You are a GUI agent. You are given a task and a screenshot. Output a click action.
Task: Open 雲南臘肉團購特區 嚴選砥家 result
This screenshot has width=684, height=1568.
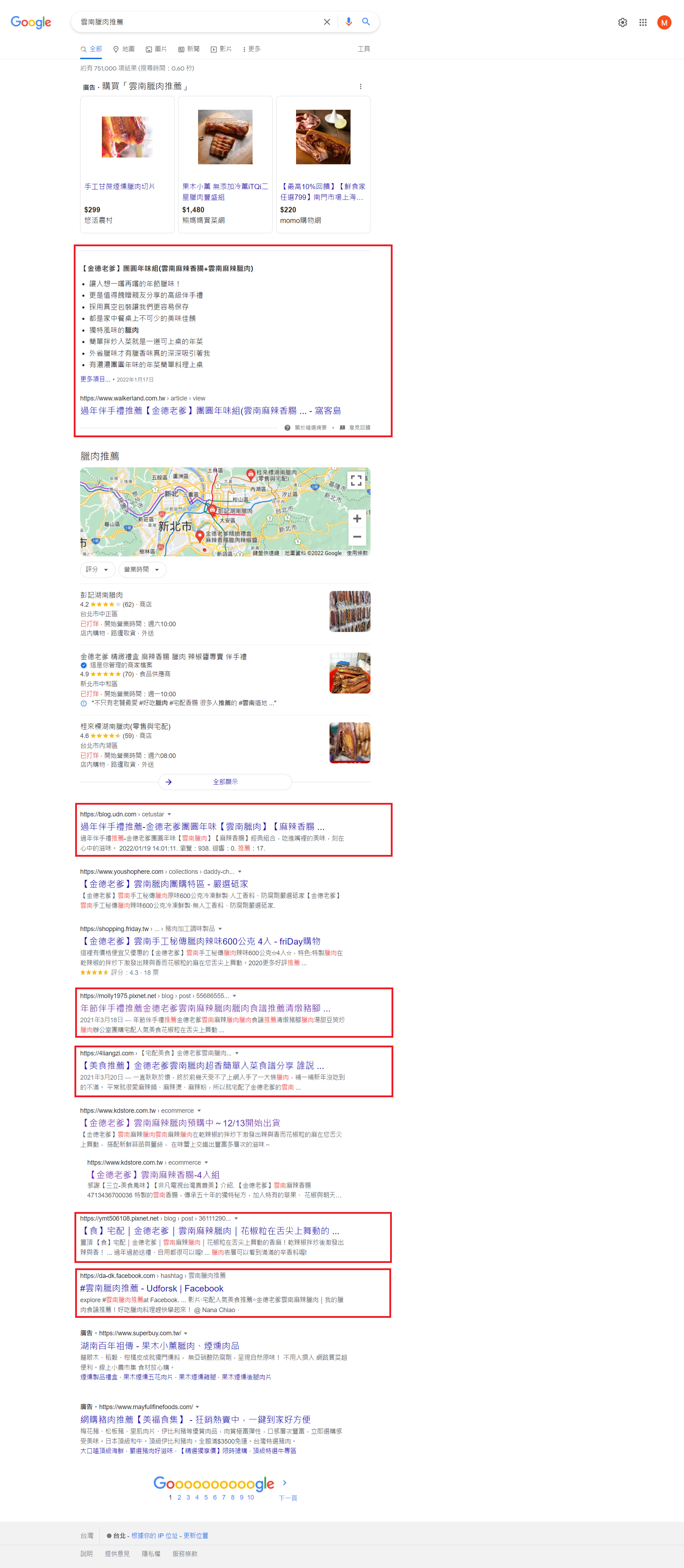click(x=164, y=883)
